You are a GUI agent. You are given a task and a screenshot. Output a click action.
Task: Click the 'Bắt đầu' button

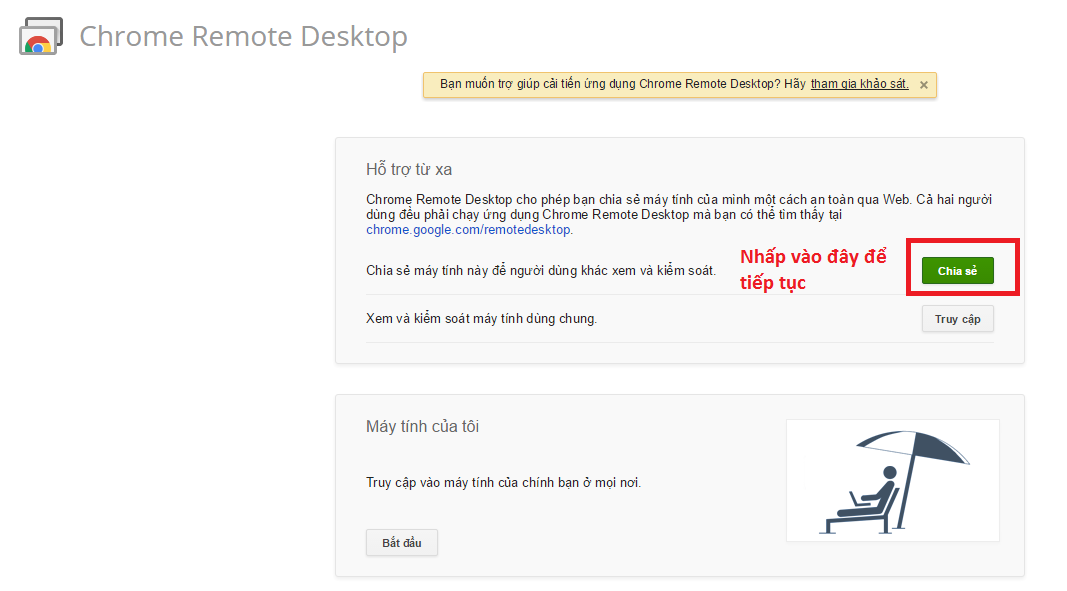pyautogui.click(x=401, y=543)
